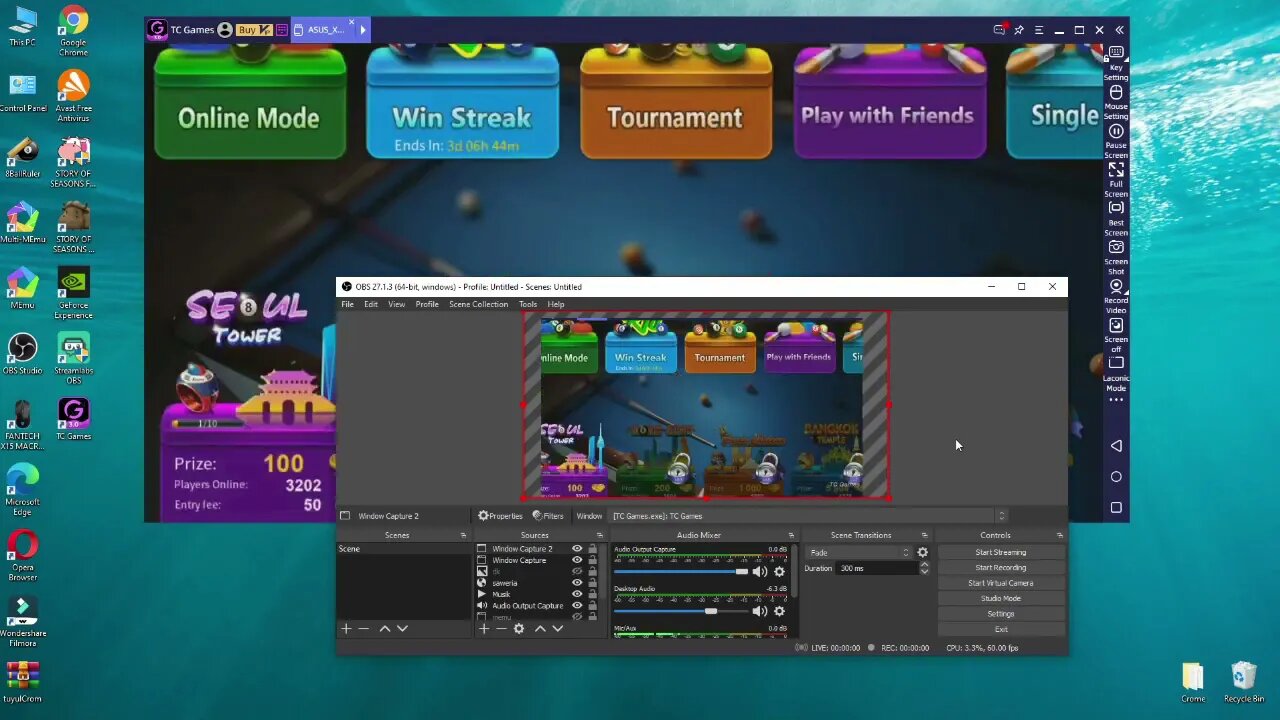Screen dimensions: 1280x720
Task: Move selected source down in OBS
Action: [557, 629]
